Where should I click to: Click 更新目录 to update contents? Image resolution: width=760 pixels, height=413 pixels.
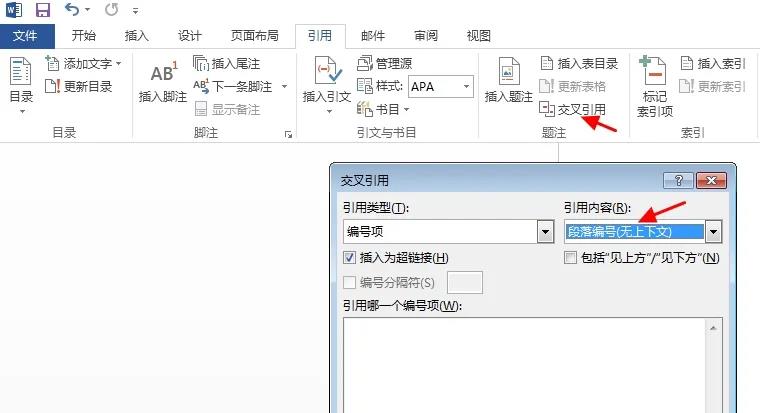tap(79, 86)
